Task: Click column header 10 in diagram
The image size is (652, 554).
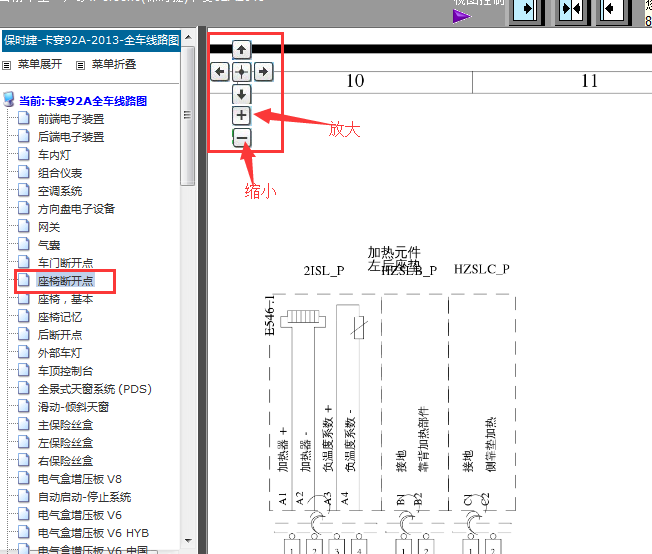Action: (x=356, y=81)
